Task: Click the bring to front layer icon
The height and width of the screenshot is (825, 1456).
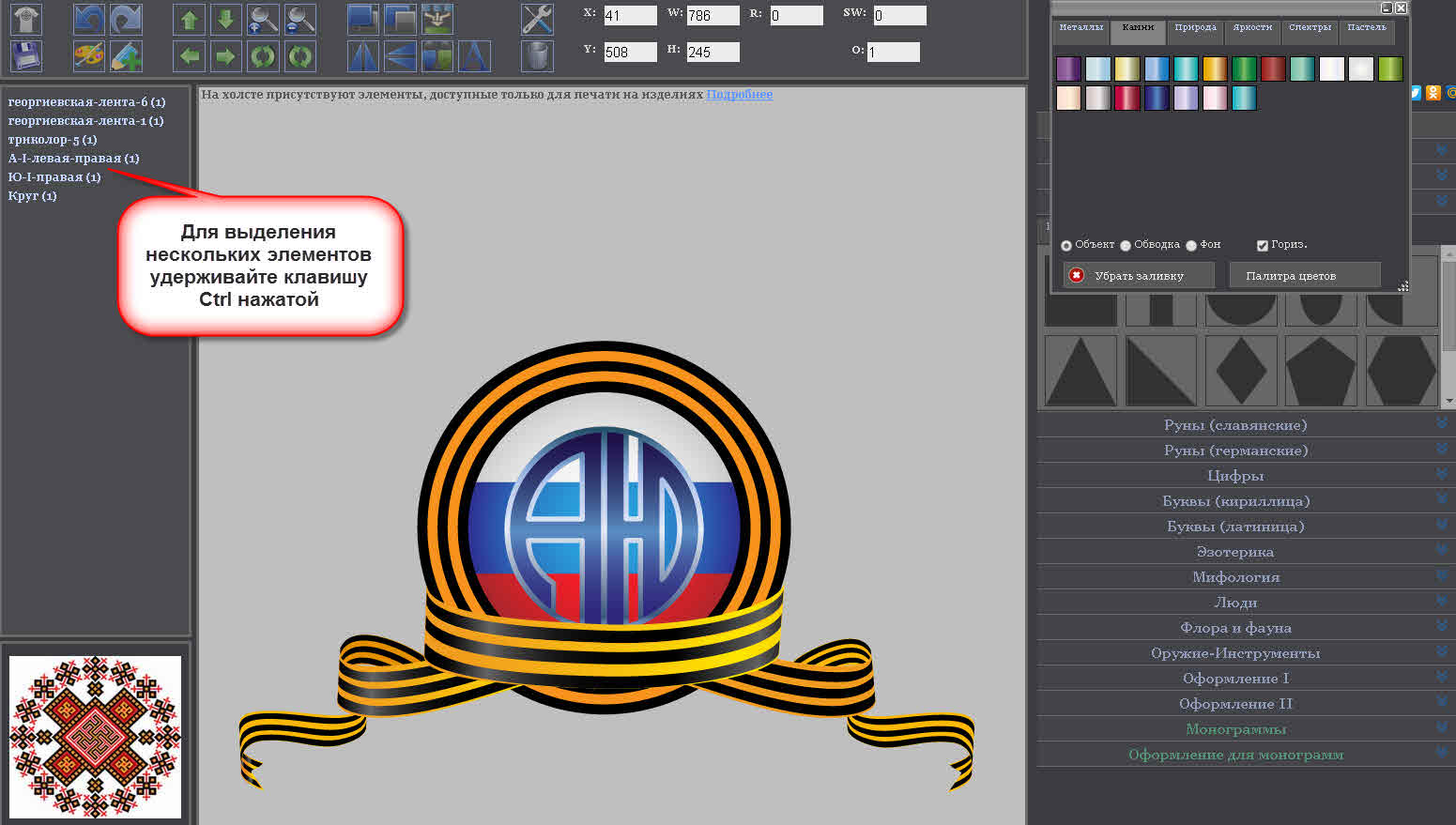Action: [363, 19]
